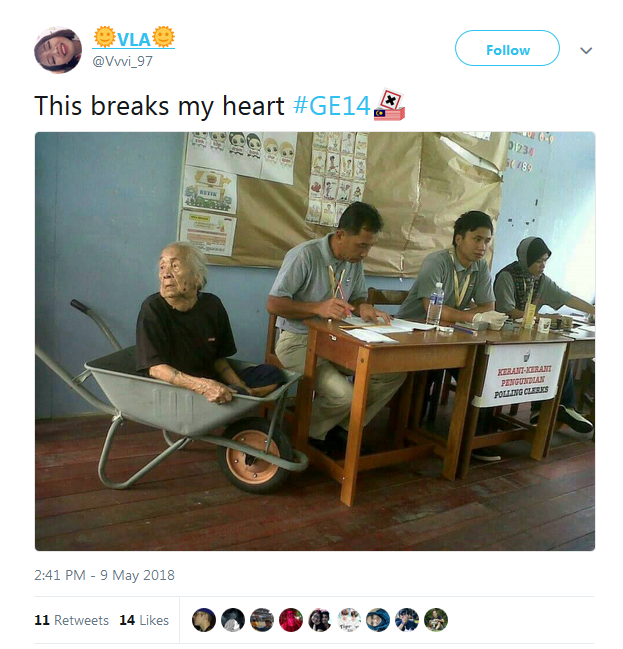
Task: Click the fifth liker avatar
Action: (320, 620)
